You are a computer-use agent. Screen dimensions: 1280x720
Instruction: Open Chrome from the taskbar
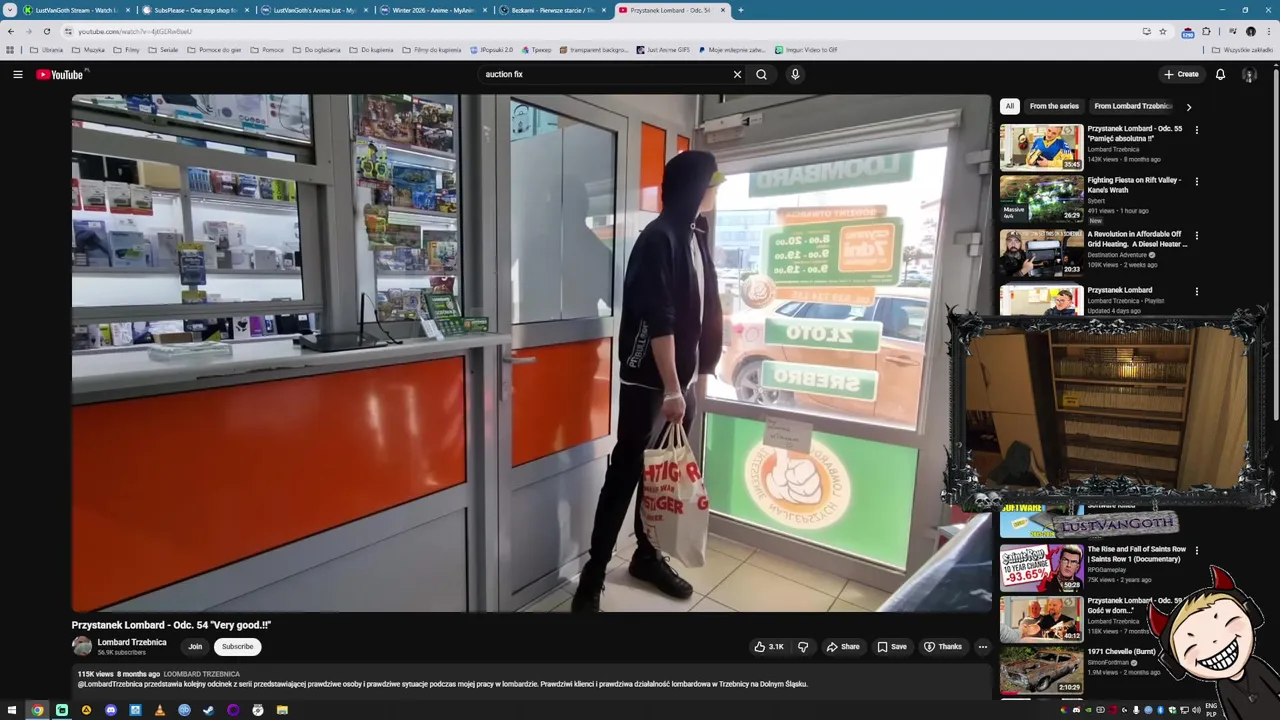pyautogui.click(x=37, y=710)
